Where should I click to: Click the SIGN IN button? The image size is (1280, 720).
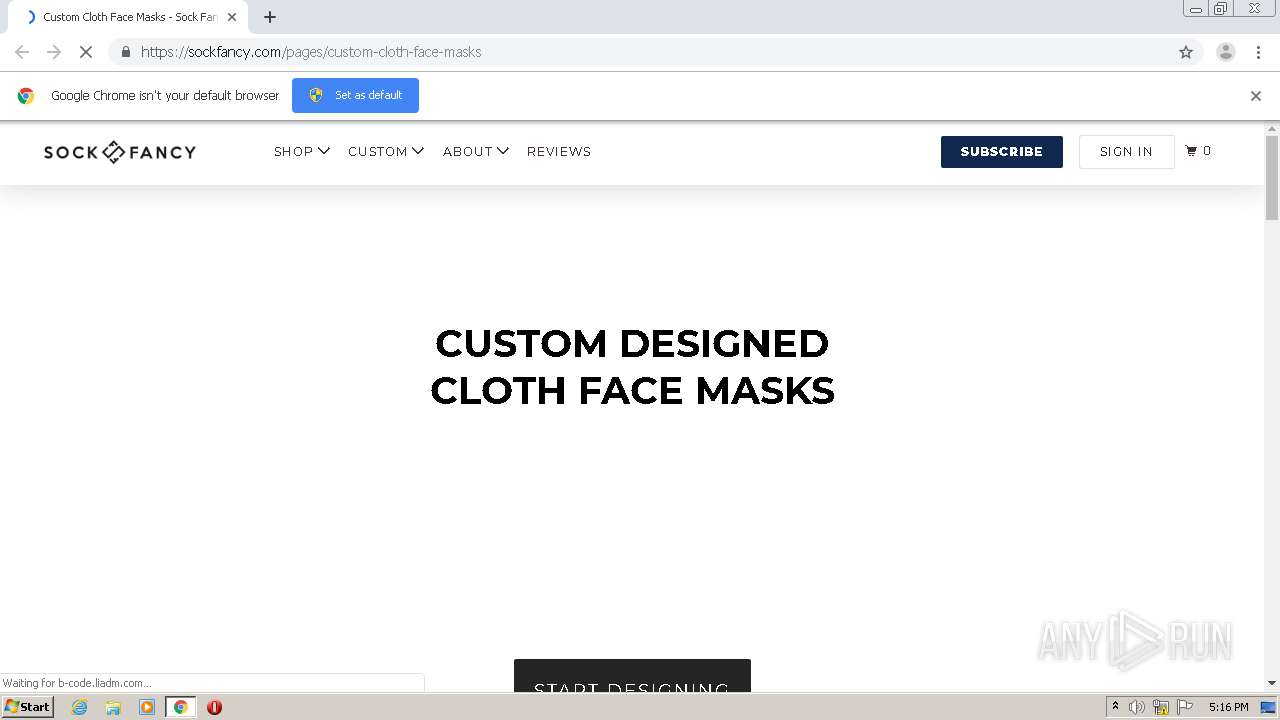pyautogui.click(x=1126, y=152)
